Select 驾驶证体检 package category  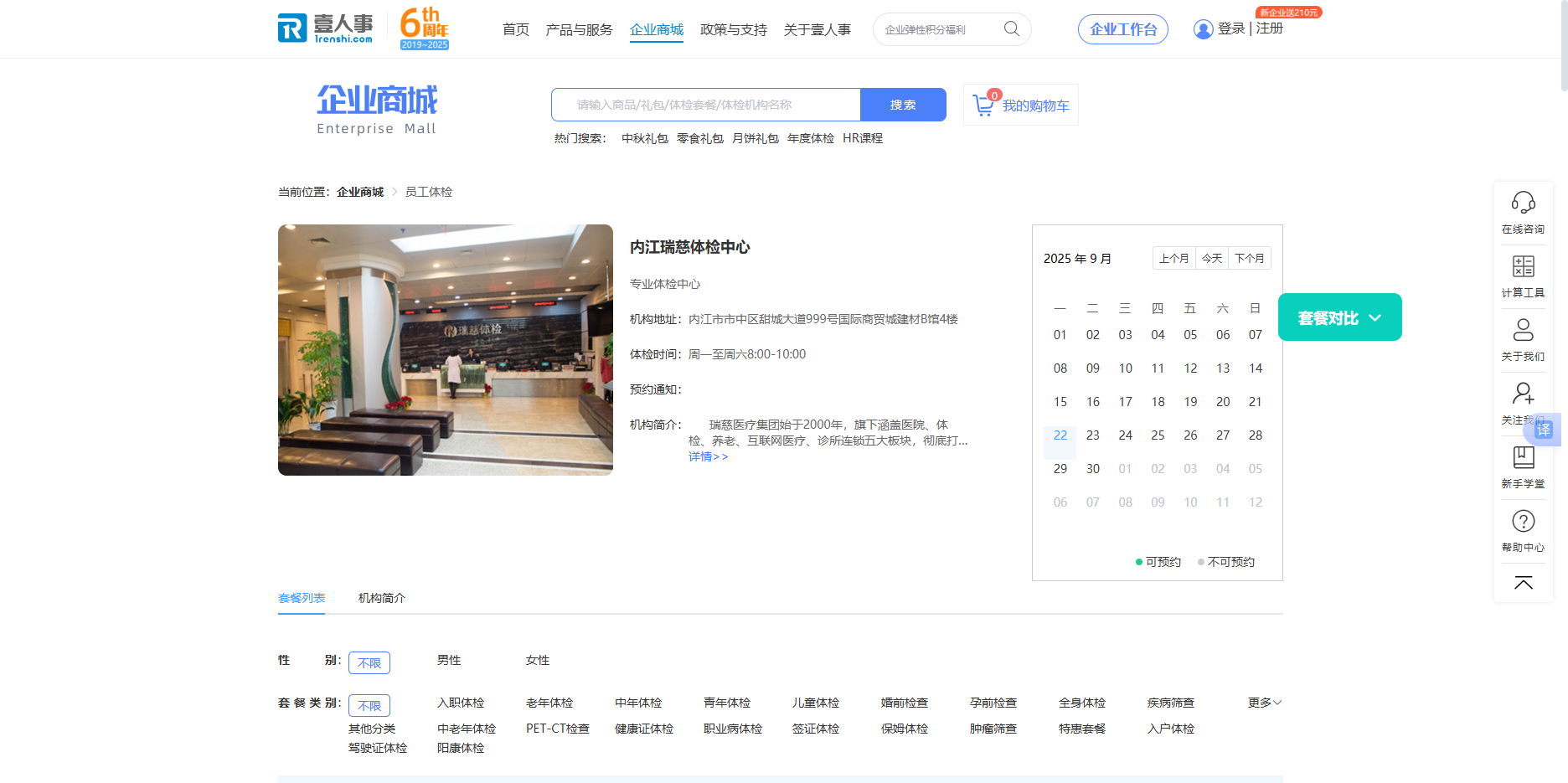tap(378, 748)
